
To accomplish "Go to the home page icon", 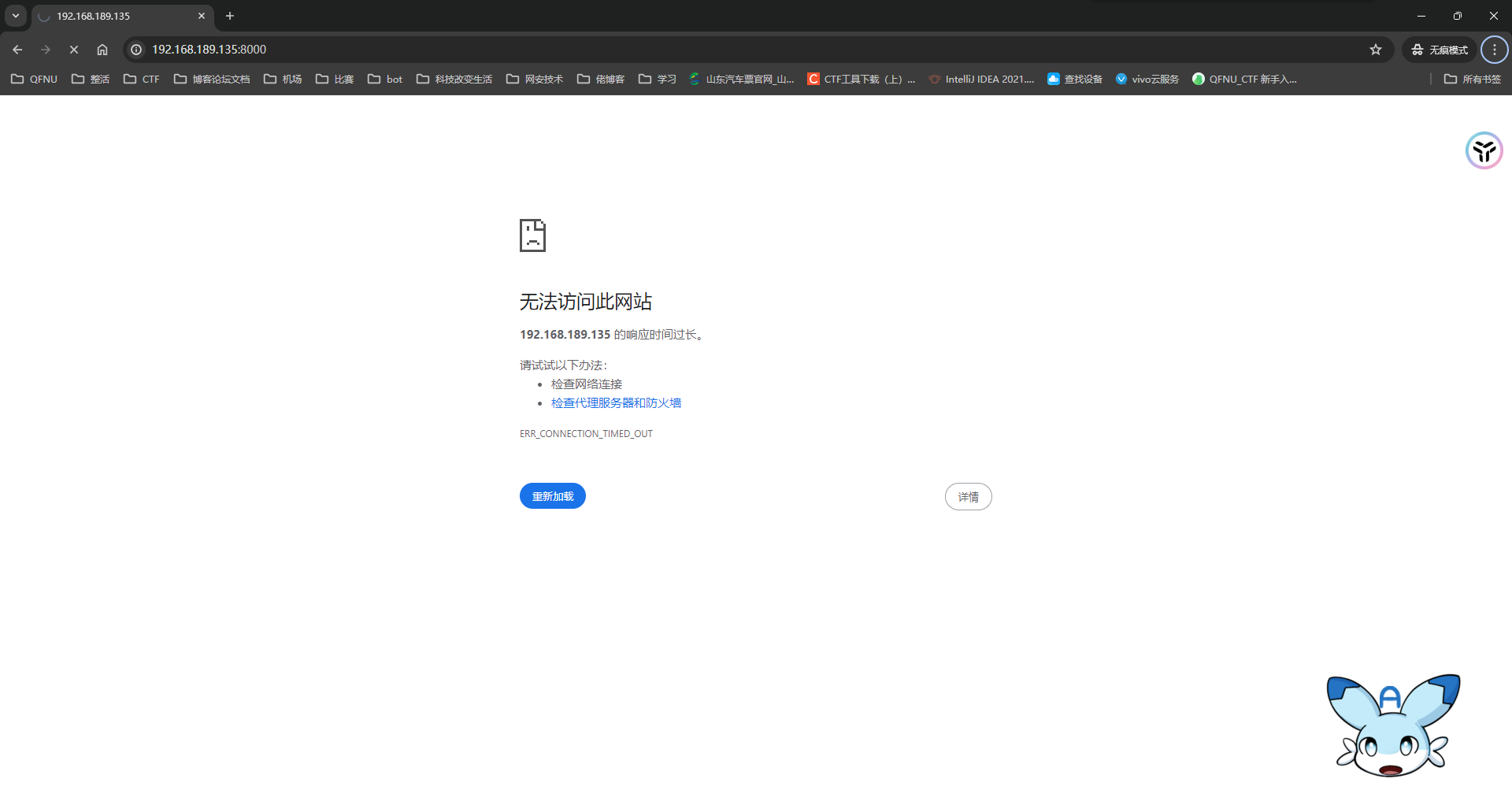I will tap(102, 50).
